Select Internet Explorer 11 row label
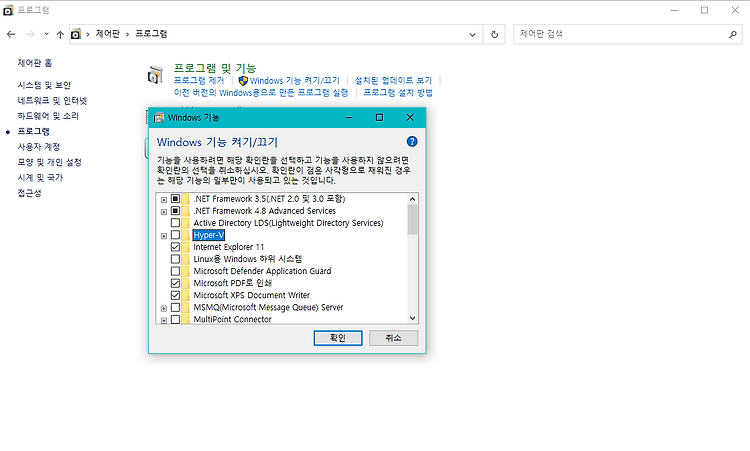This screenshot has height=451, width=750. (x=229, y=247)
